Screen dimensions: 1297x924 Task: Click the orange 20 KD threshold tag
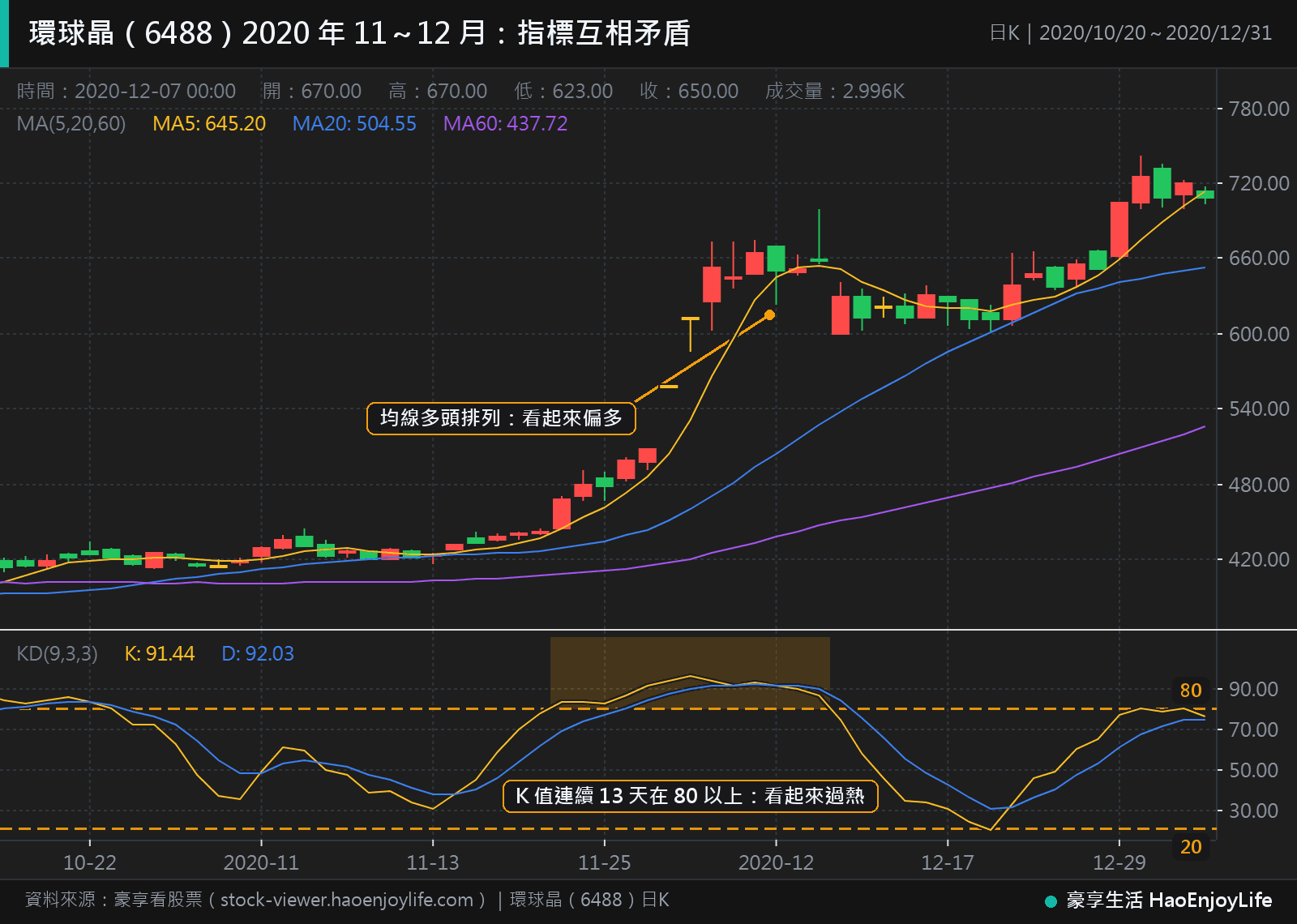[x=1191, y=847]
